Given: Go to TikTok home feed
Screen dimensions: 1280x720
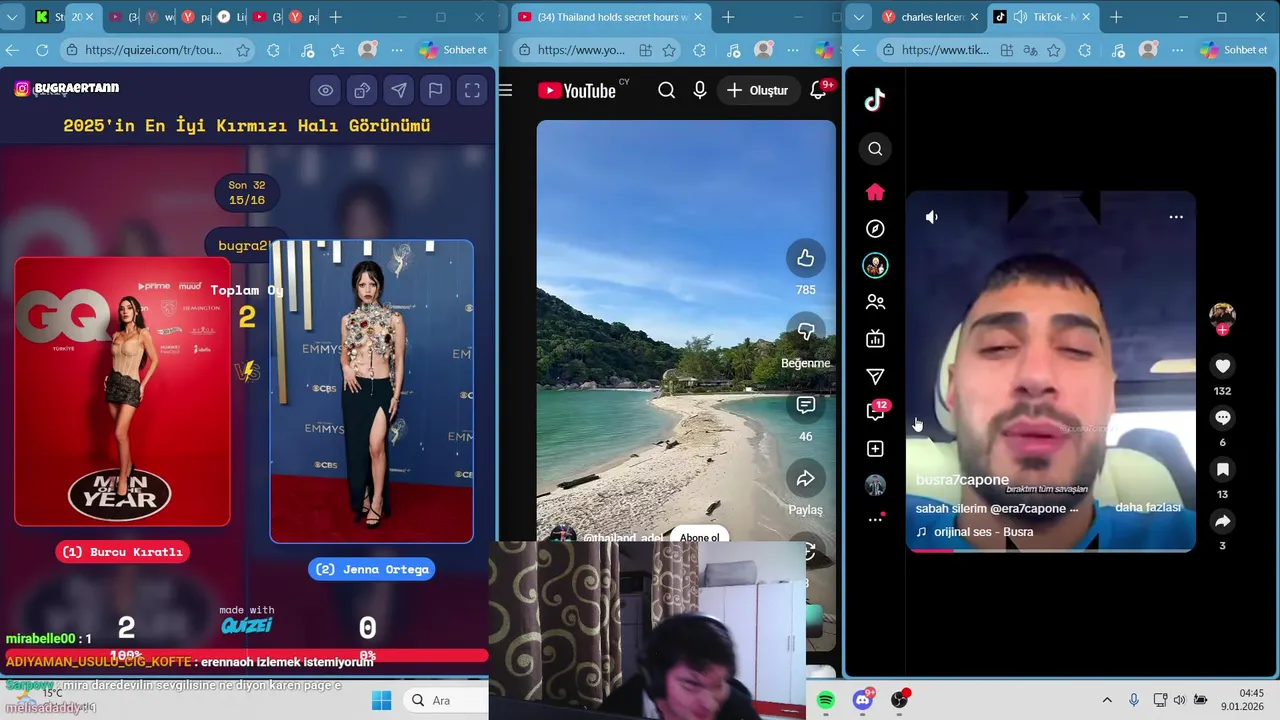Looking at the screenshot, I should point(875,192).
